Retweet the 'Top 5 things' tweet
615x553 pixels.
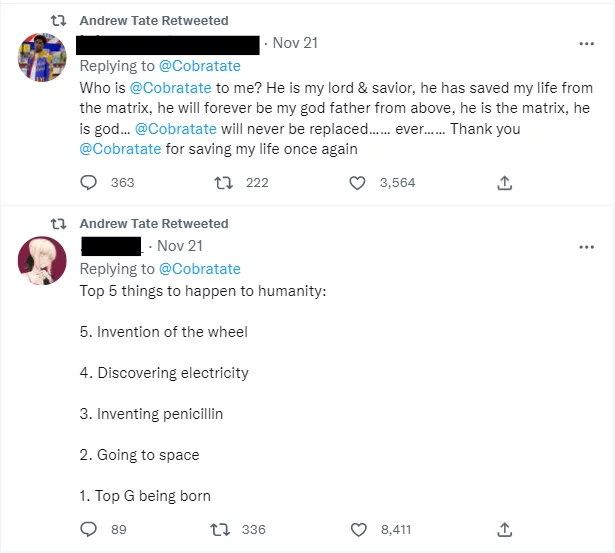click(224, 529)
